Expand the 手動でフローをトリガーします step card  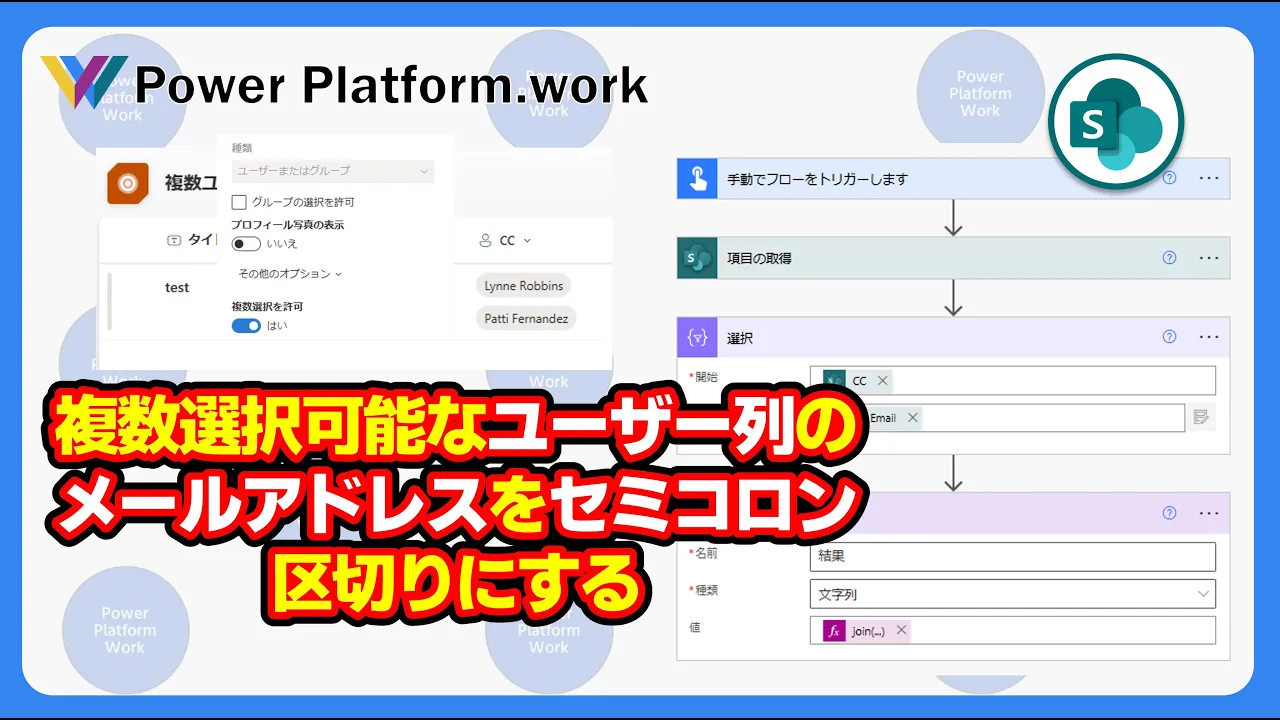click(x=953, y=179)
